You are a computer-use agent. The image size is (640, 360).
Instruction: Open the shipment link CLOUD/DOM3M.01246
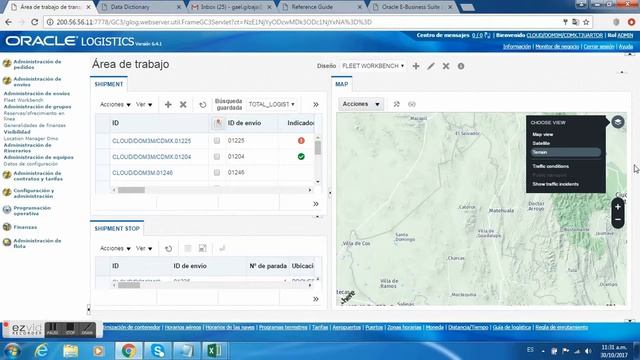142,173
